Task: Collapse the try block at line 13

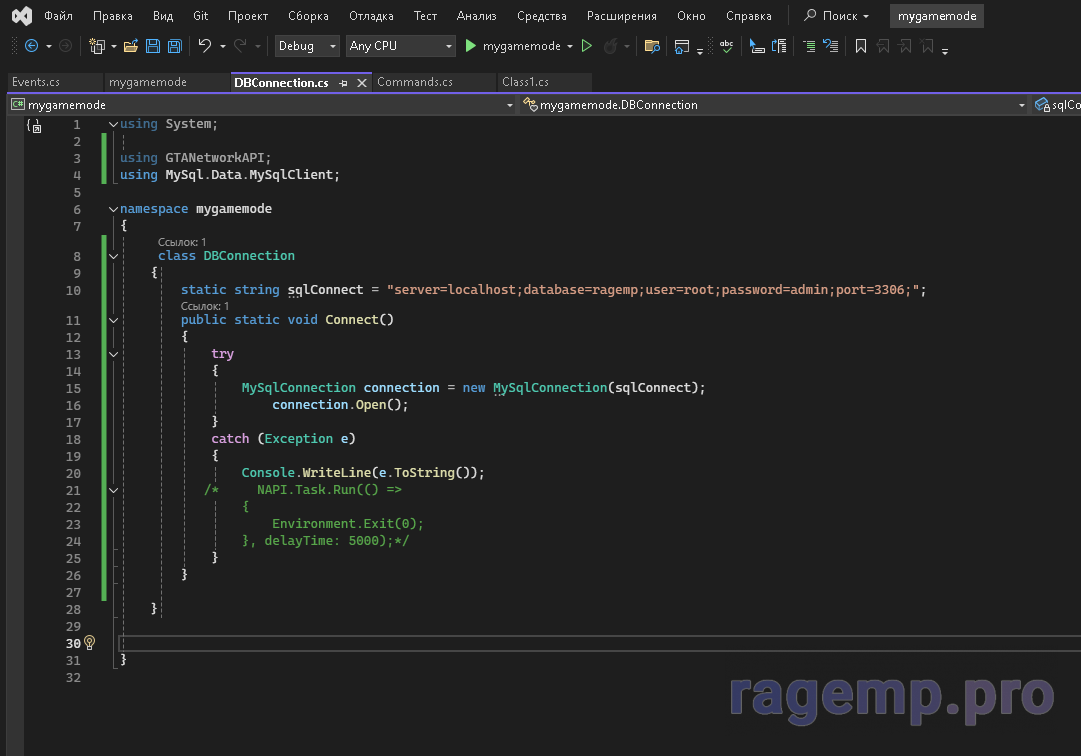Action: [x=113, y=354]
